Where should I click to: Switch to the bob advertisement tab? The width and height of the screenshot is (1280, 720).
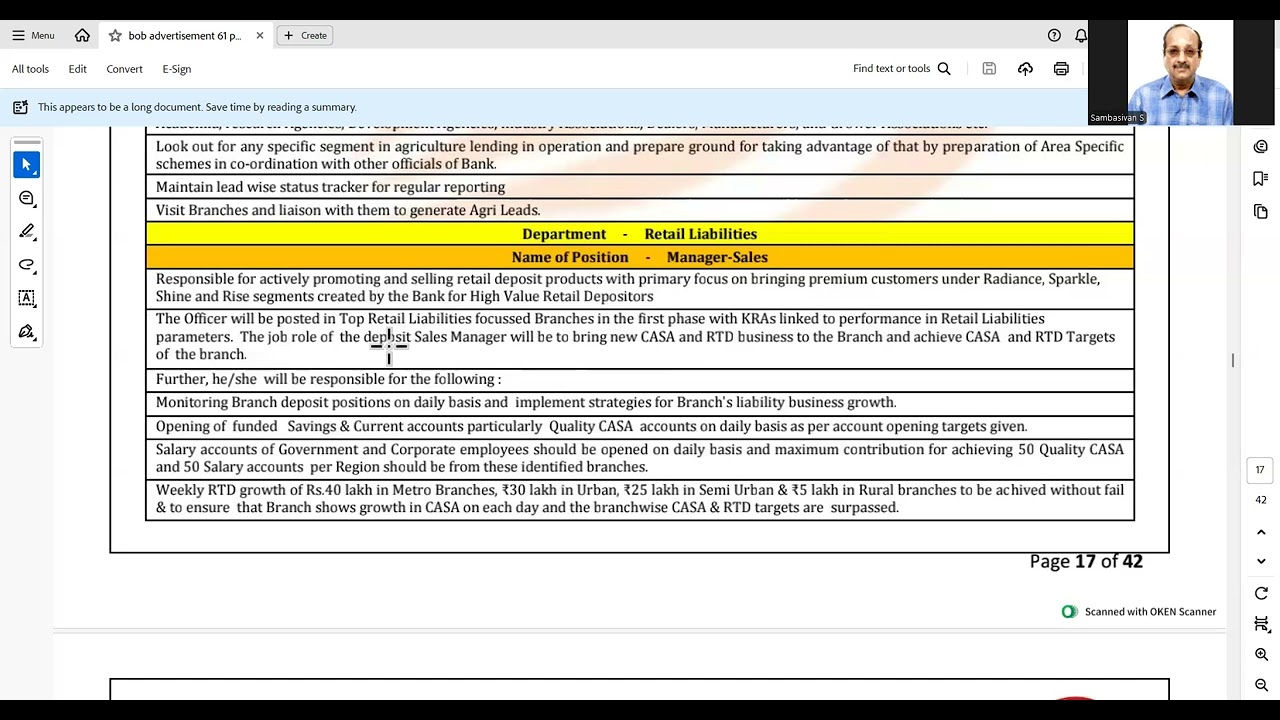pos(185,35)
